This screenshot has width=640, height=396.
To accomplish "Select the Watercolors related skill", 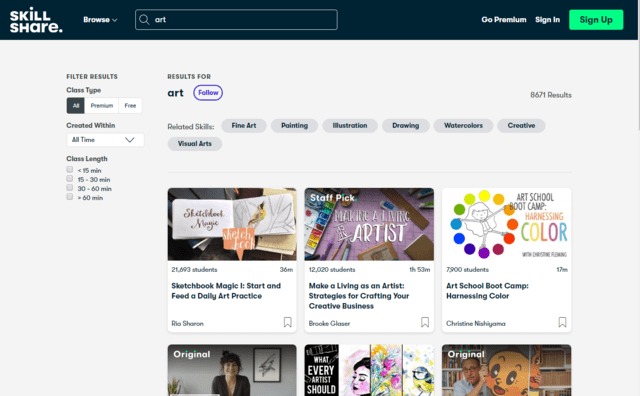I will point(463,126).
